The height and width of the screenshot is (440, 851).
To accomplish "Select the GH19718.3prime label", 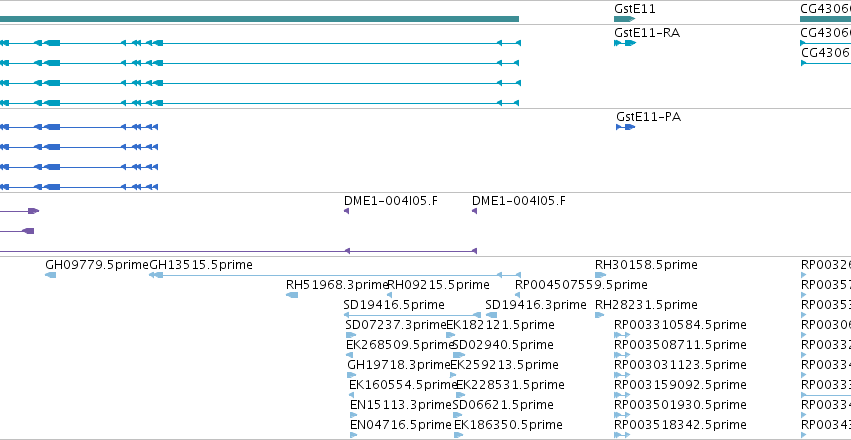I will (399, 365).
